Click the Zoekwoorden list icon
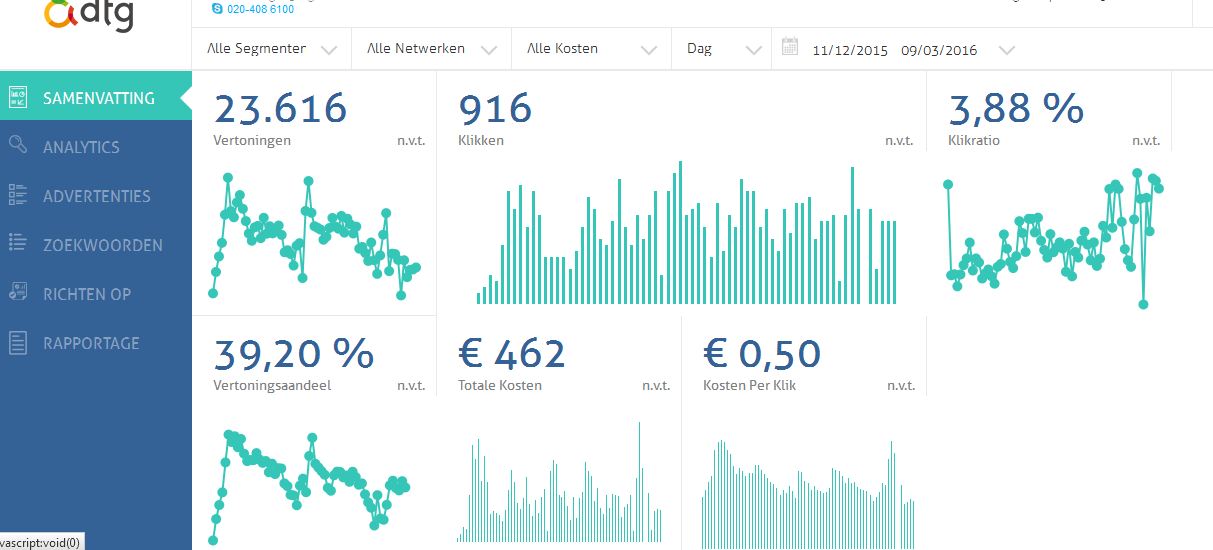Viewport: 1213px width, 550px height. pyautogui.click(x=18, y=243)
